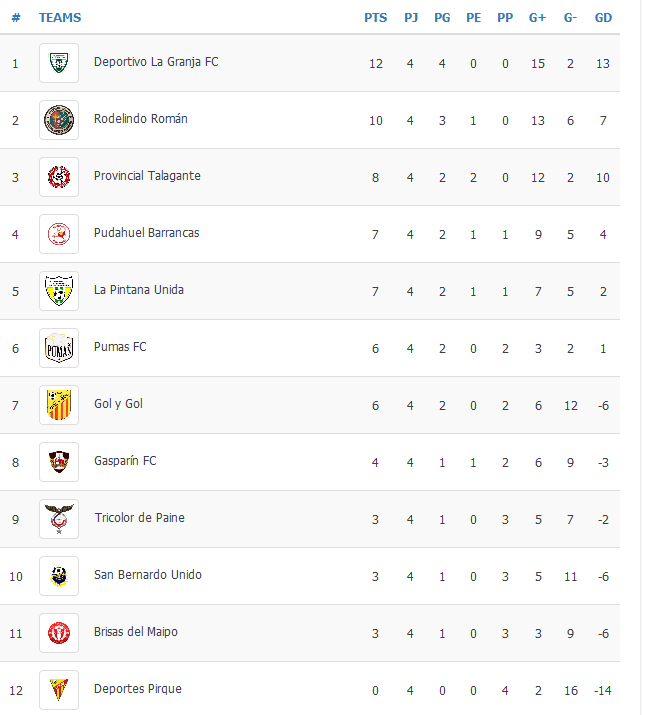Select the TEAMS column header
The width and height of the screenshot is (645, 715).
[60, 18]
